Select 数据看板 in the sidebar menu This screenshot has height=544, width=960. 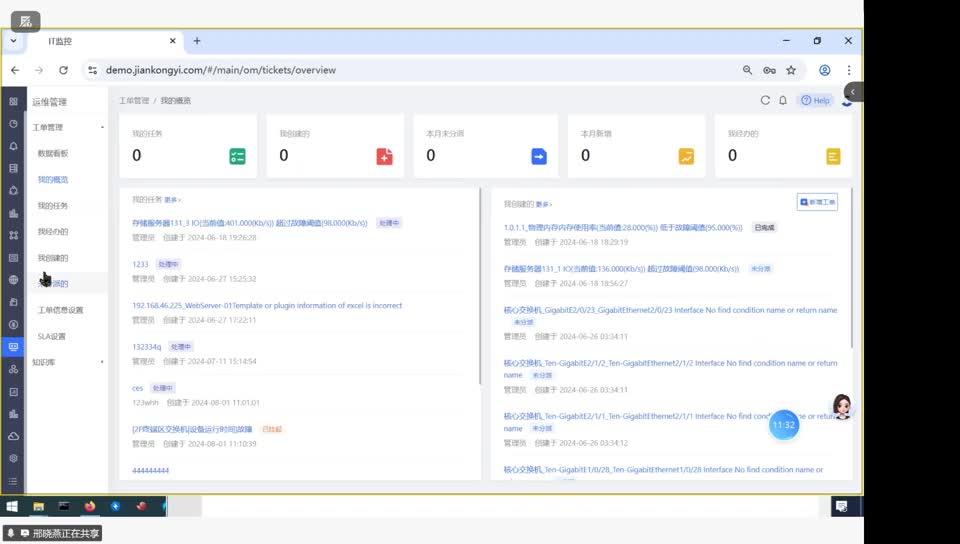pyautogui.click(x=53, y=153)
